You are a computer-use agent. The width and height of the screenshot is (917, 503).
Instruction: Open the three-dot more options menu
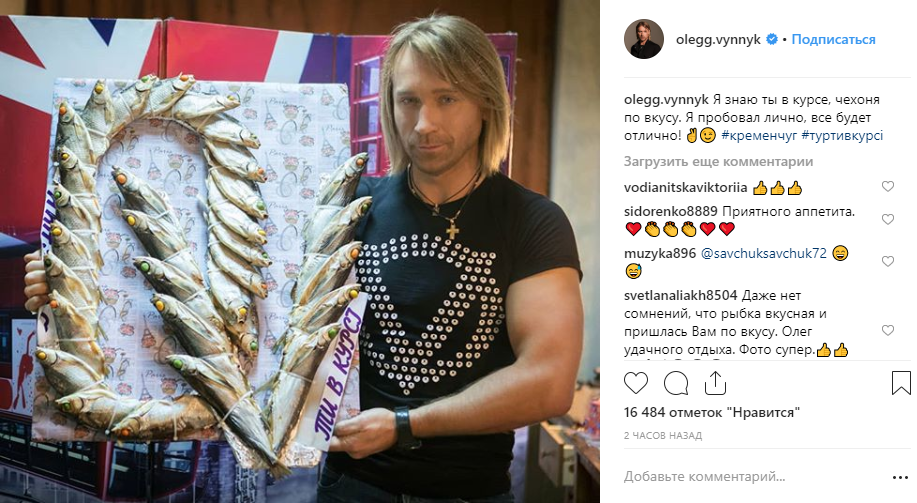pyautogui.click(x=900, y=478)
